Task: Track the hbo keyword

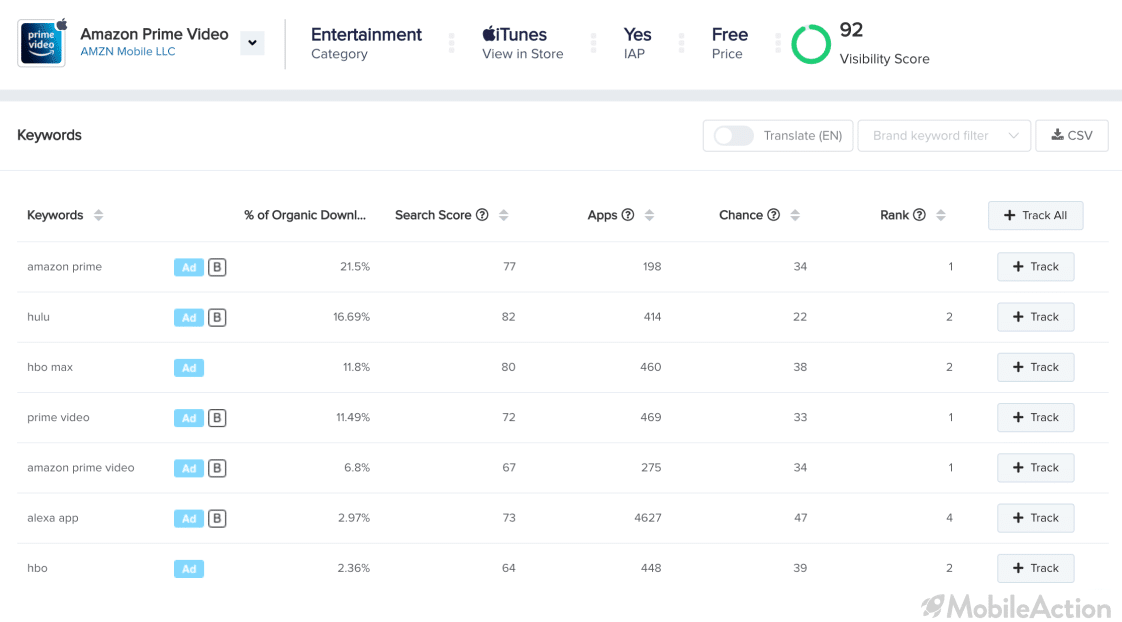Action: click(x=1035, y=568)
